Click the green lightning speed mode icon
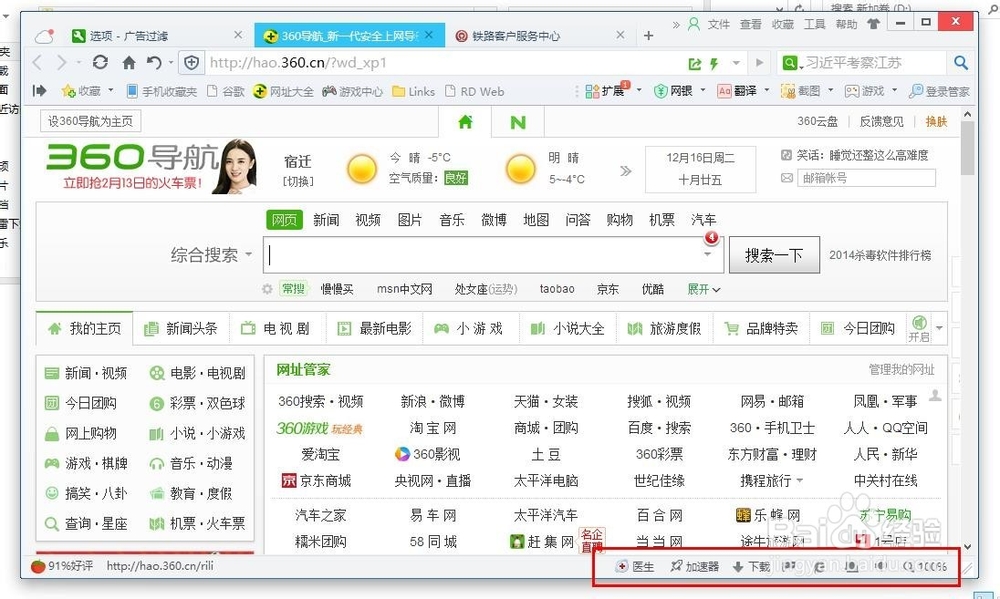 click(714, 63)
